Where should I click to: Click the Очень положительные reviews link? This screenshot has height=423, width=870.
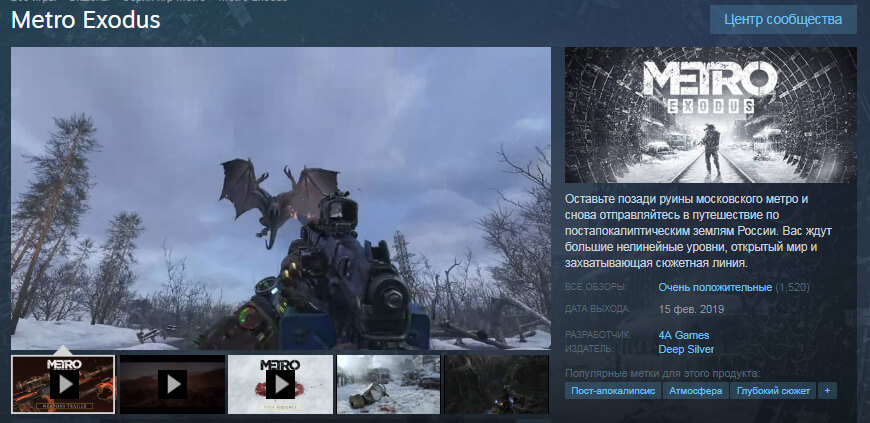(715, 288)
